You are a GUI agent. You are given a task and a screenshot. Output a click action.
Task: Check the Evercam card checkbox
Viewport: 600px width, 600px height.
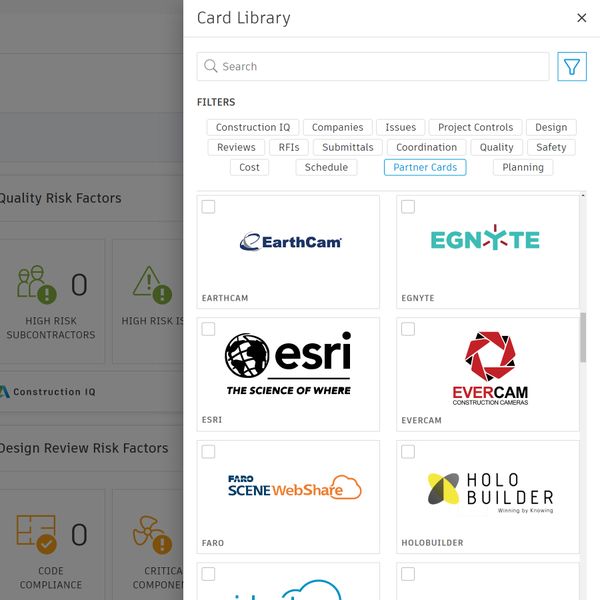tap(408, 329)
